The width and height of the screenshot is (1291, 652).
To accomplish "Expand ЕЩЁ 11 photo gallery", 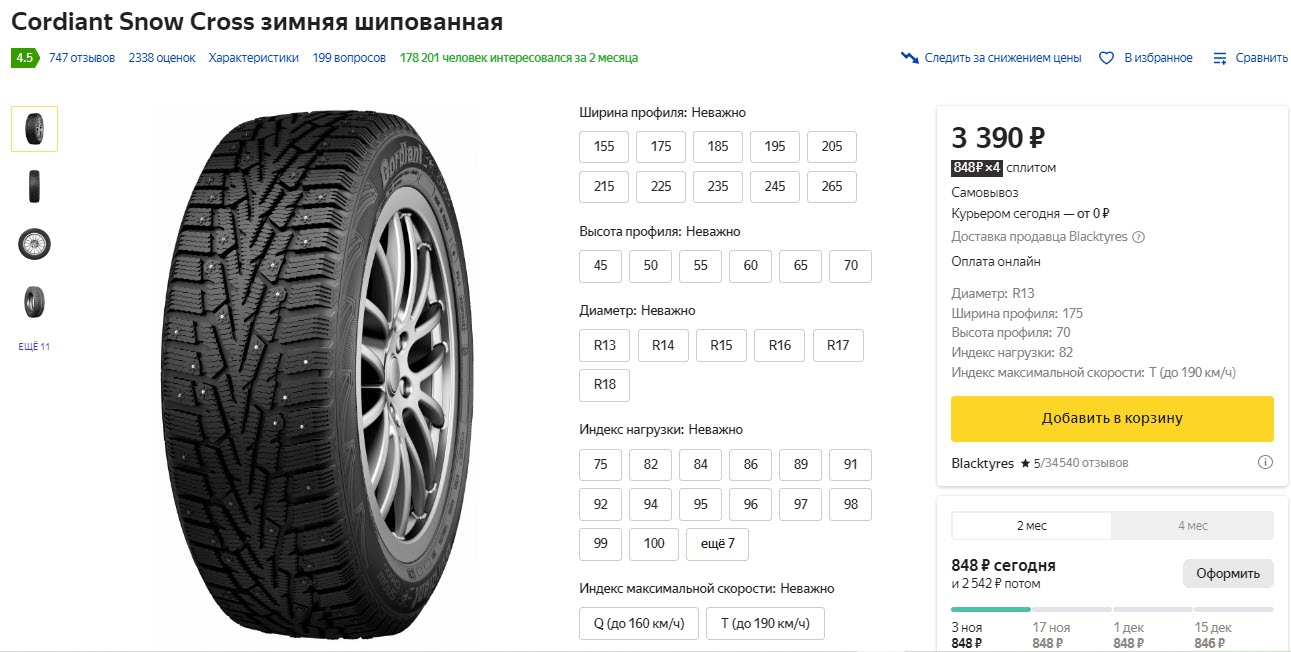I will point(34,345).
